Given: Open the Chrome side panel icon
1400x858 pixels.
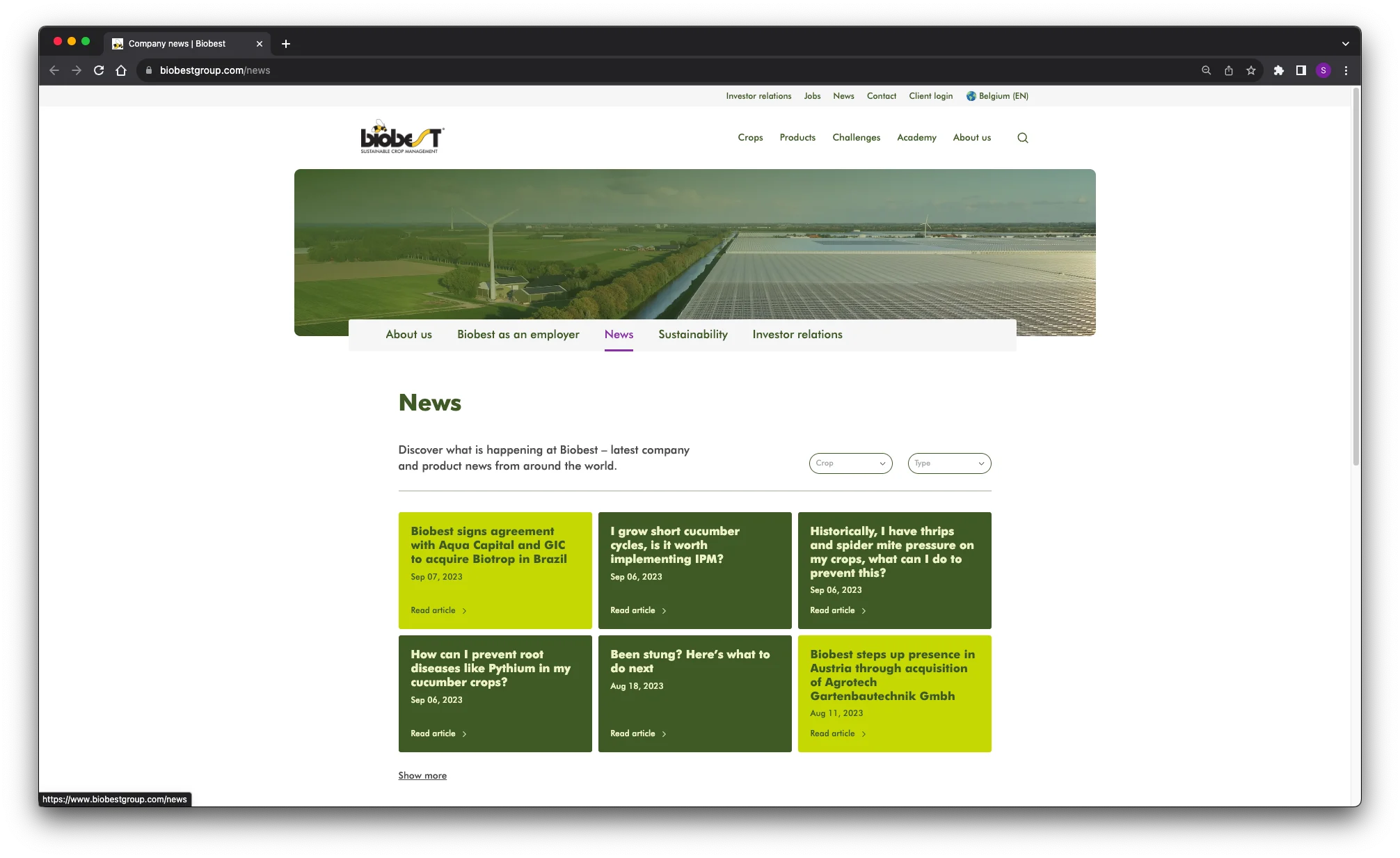Looking at the screenshot, I should [1300, 70].
